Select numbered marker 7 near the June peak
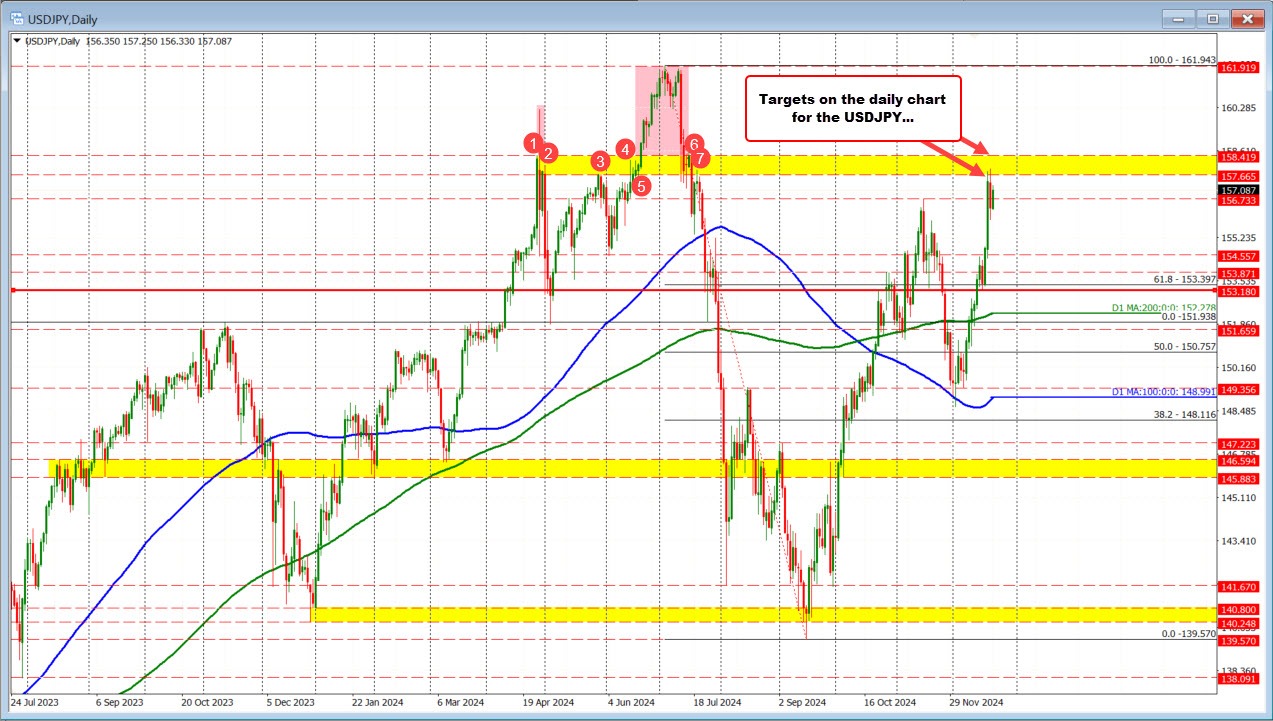1273x721 pixels. coord(700,157)
